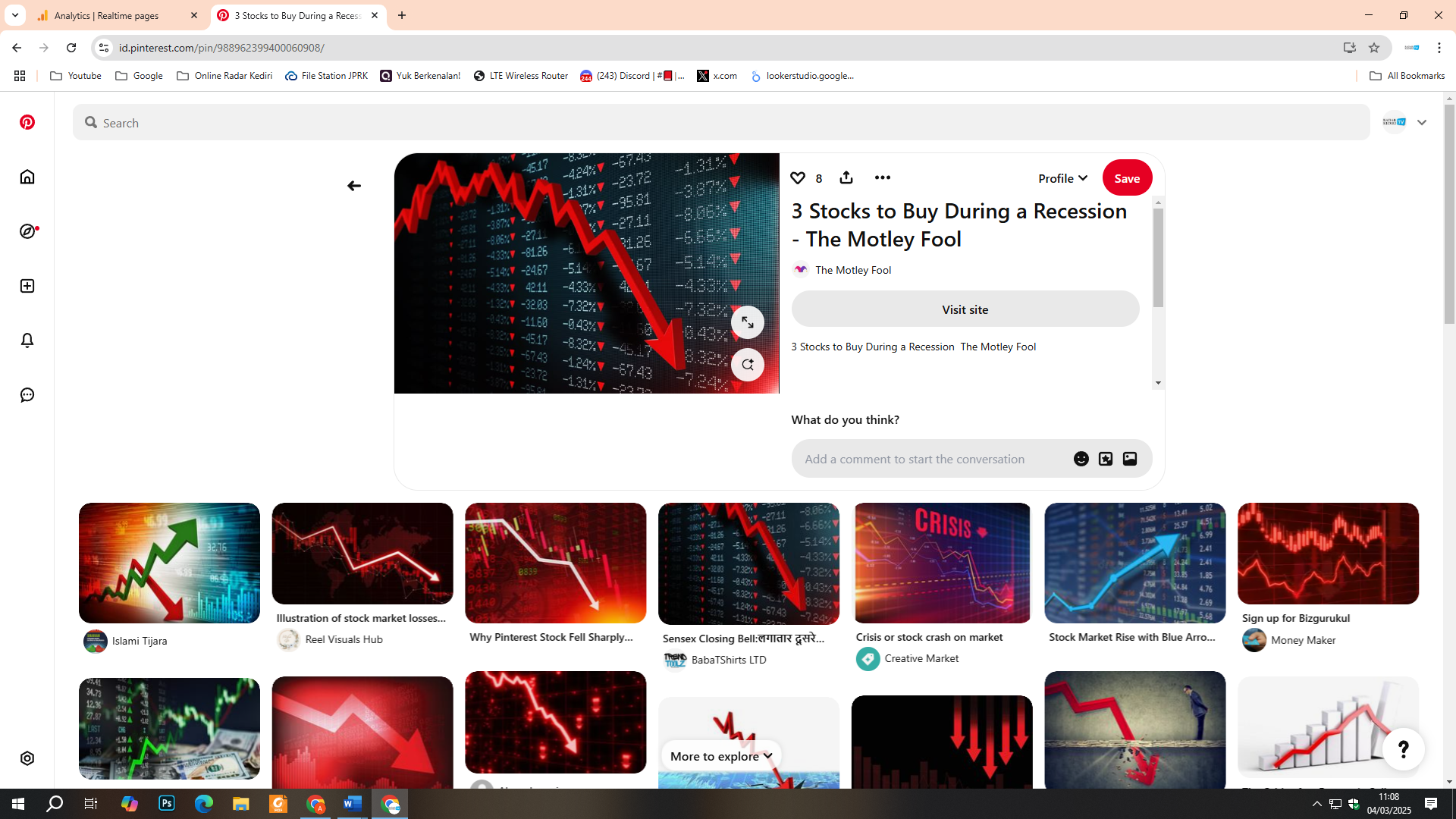Add sticker to comment

pos(1106,459)
